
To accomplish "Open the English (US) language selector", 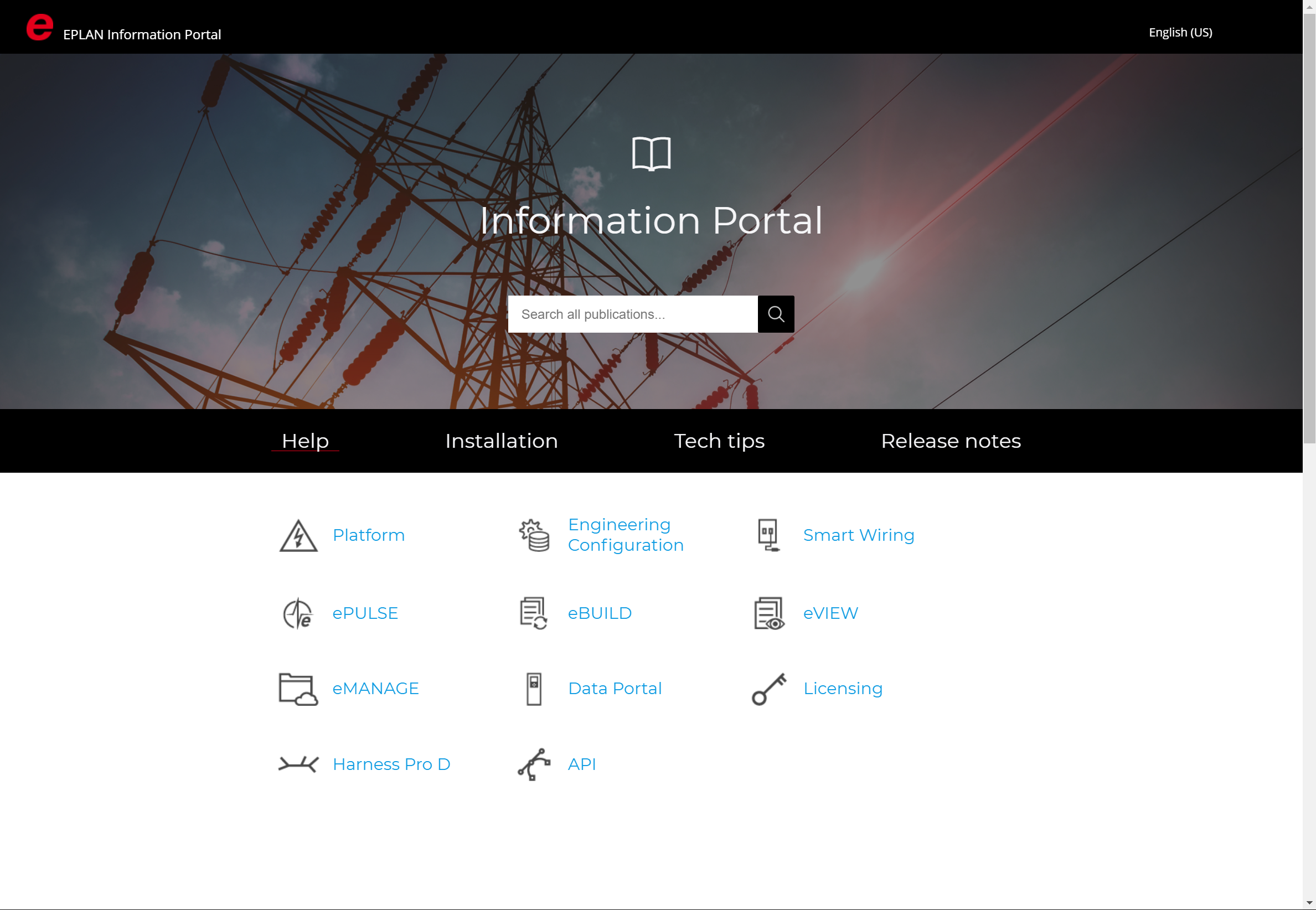I will click(x=1180, y=33).
